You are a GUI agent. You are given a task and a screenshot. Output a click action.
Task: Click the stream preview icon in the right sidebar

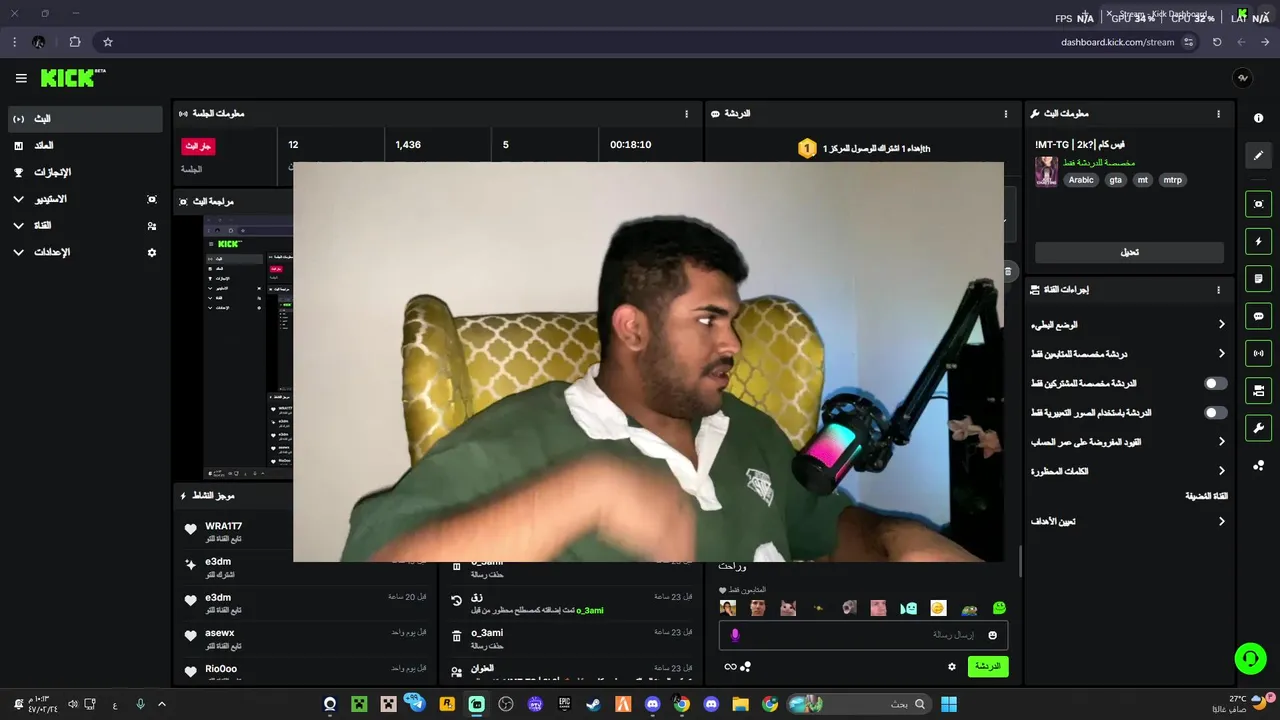click(1258, 204)
